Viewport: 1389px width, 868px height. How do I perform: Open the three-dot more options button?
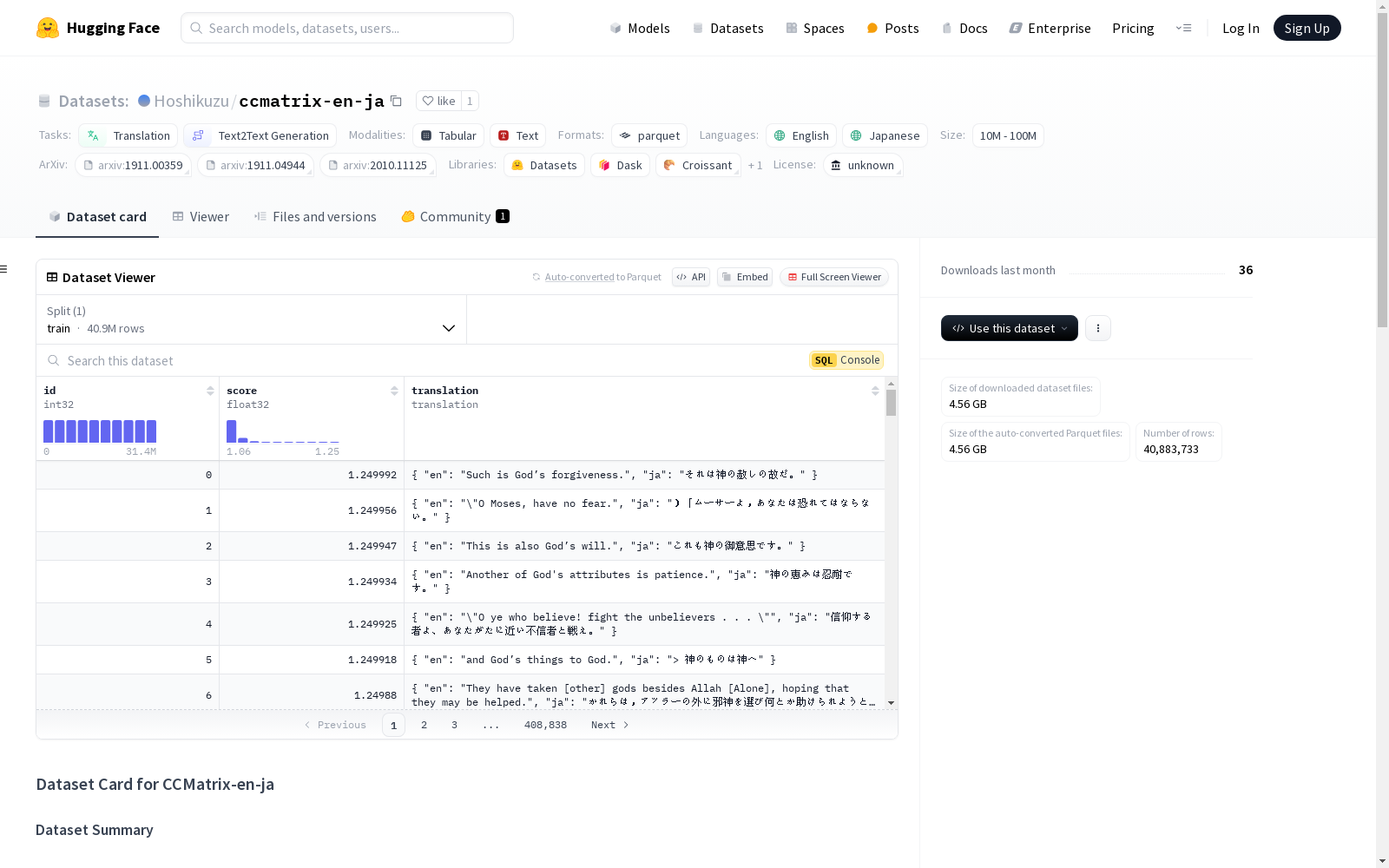tap(1098, 328)
